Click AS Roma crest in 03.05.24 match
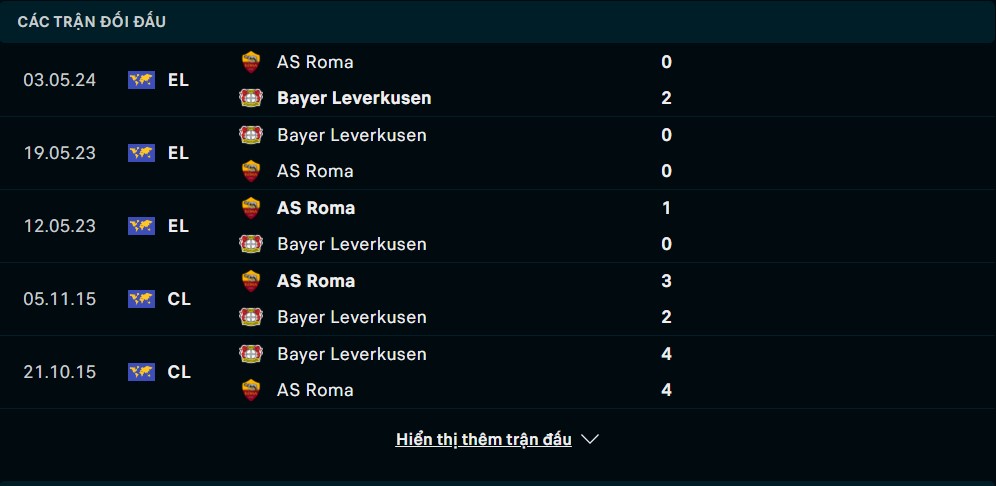Image resolution: width=996 pixels, height=486 pixels. pyautogui.click(x=251, y=62)
